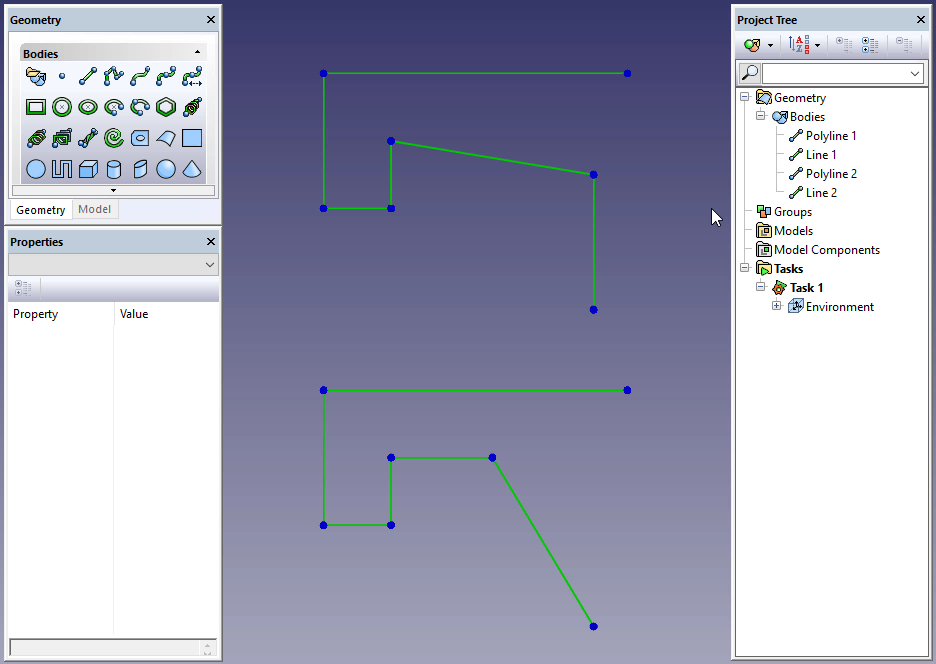This screenshot has height=664, width=936.
Task: Open the sort order dropdown in Project Tree
Action: (817, 45)
